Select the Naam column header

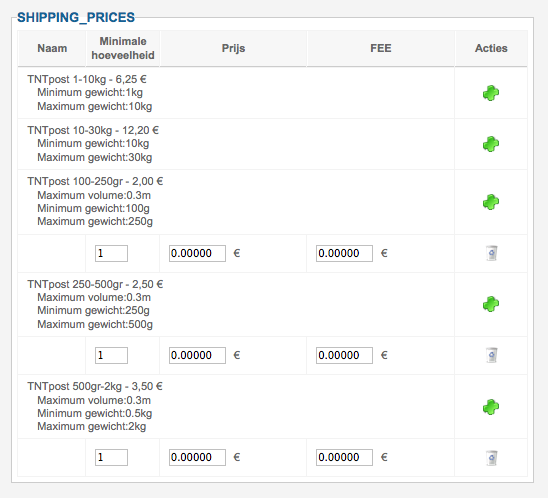[52, 48]
